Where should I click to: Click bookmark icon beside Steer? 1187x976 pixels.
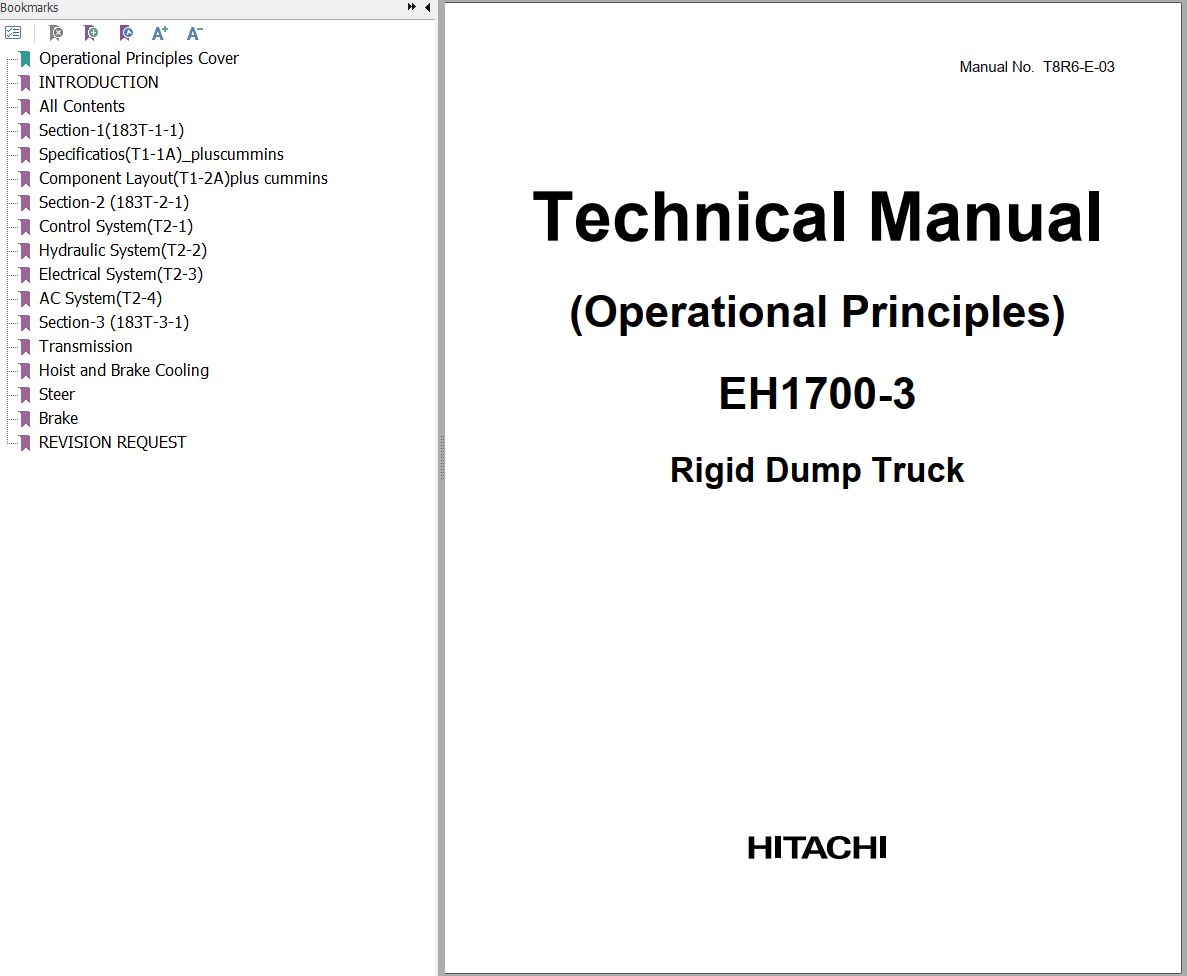pos(25,395)
